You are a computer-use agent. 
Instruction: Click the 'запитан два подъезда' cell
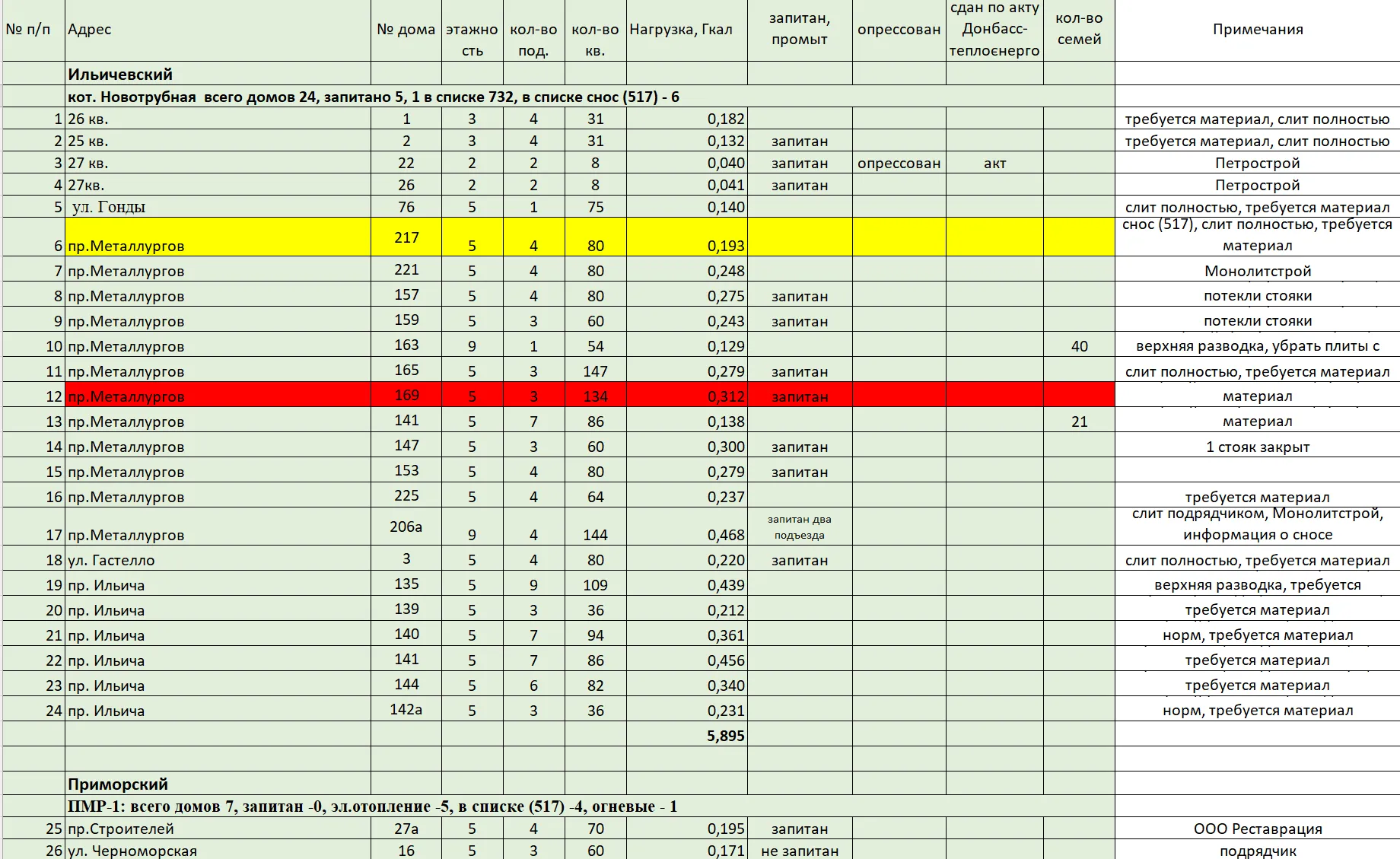[x=800, y=527]
